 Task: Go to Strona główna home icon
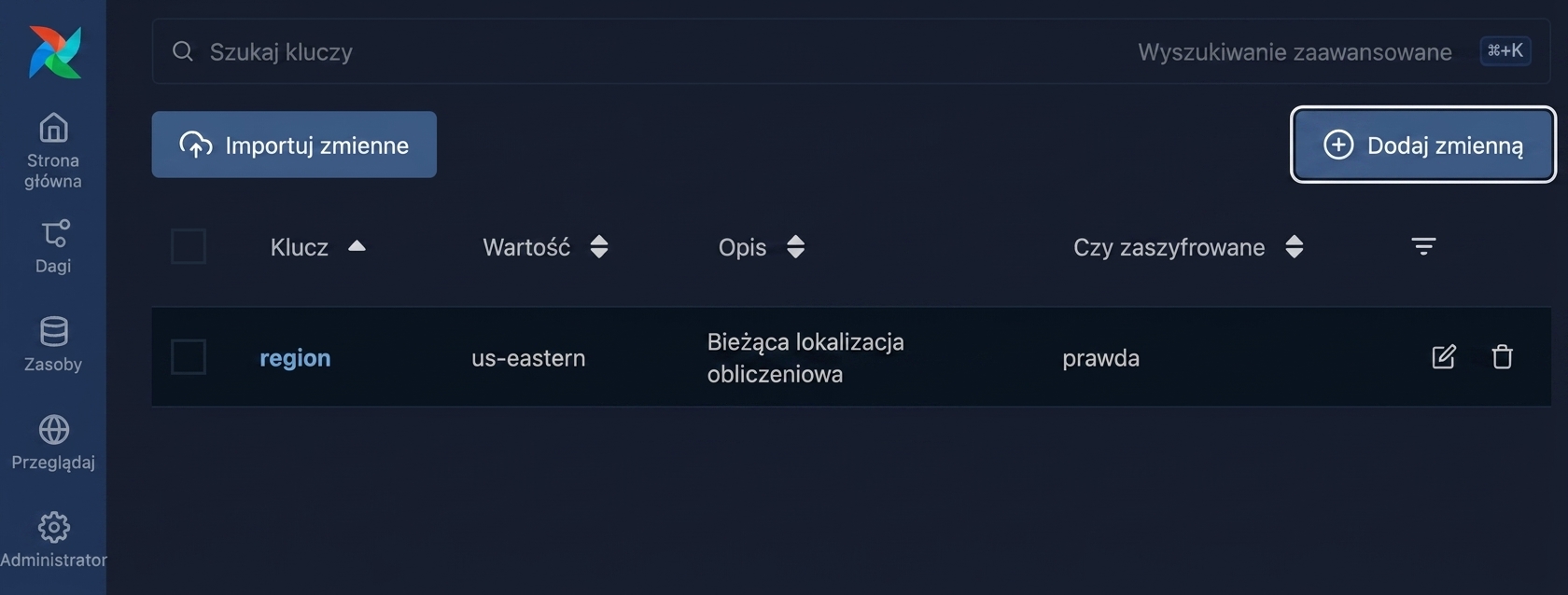coord(53,127)
